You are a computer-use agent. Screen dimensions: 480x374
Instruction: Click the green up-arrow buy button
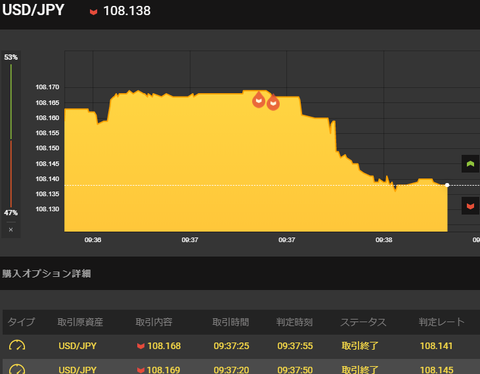coord(470,164)
